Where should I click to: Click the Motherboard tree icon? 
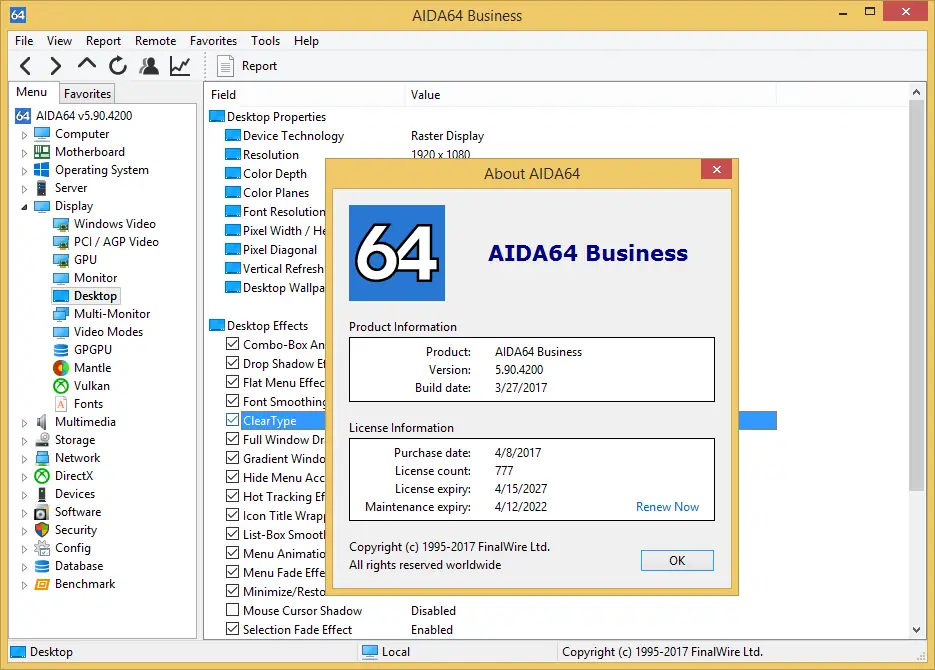[42, 152]
